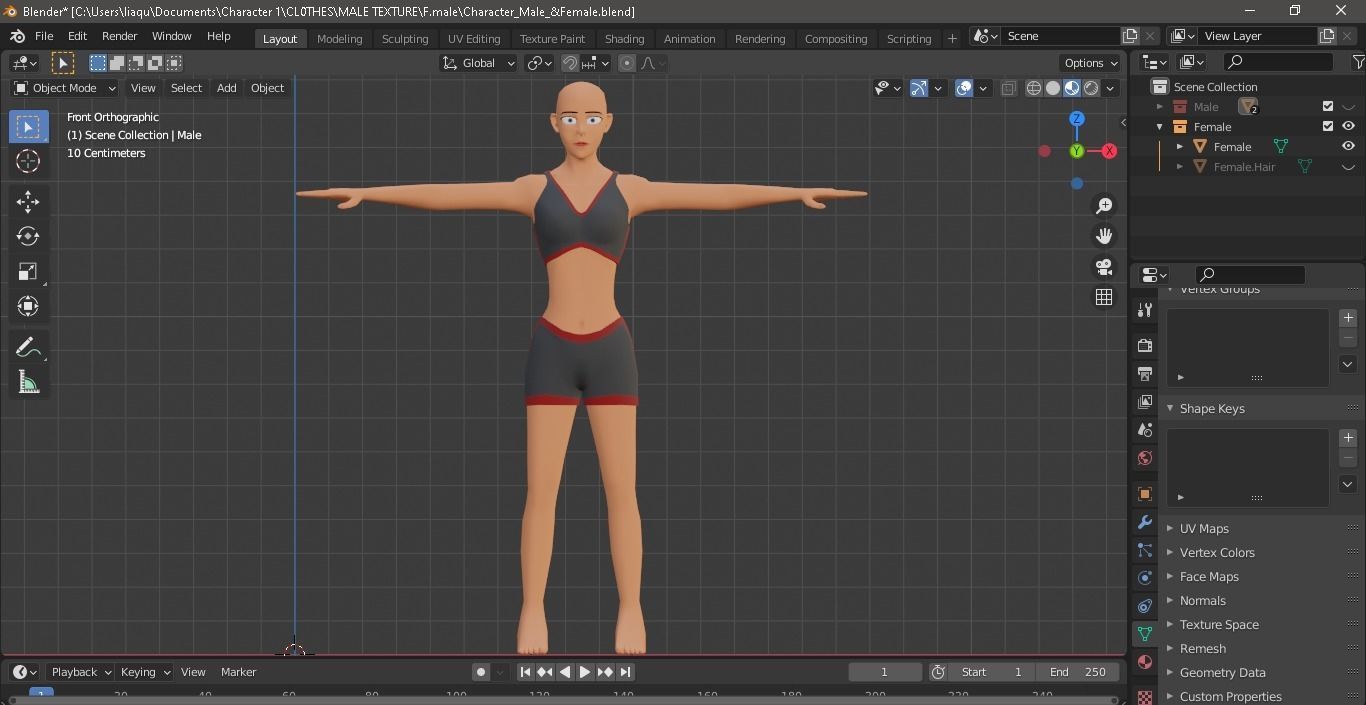Open the Object Data mesh properties tab
Image resolution: width=1366 pixels, height=705 pixels.
tap(1145, 634)
